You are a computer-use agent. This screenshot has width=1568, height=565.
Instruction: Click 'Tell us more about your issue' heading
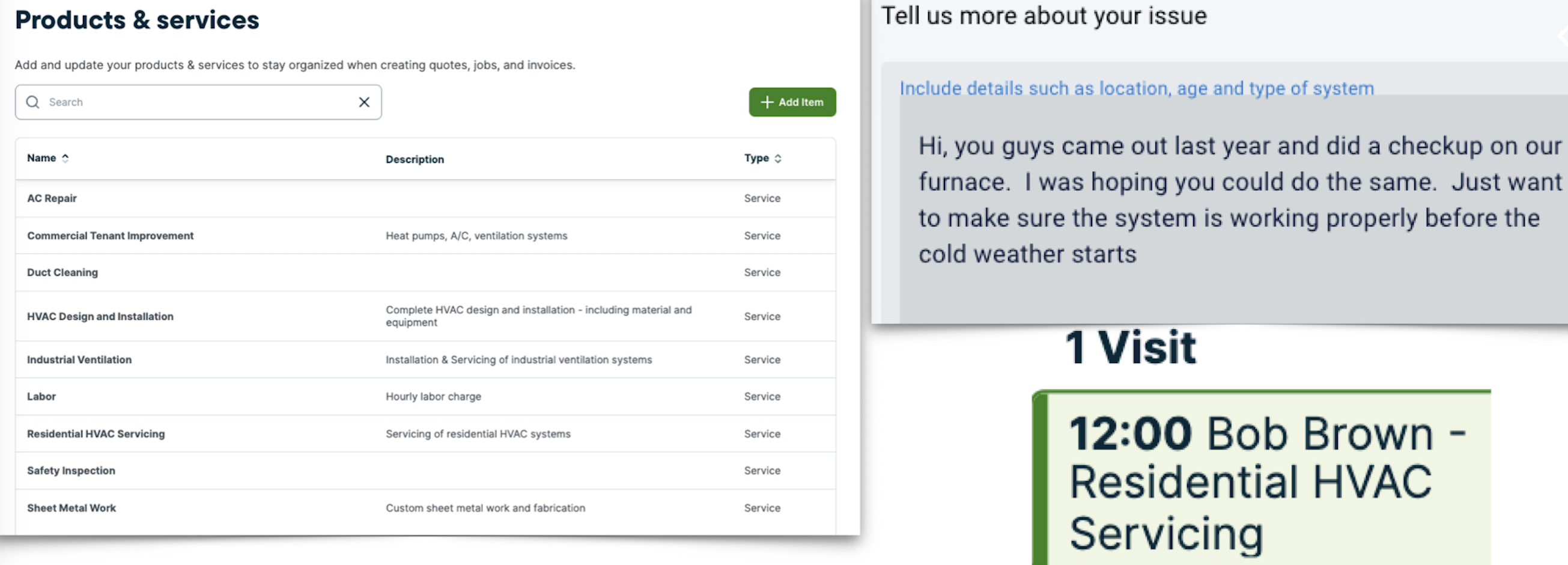1044,16
